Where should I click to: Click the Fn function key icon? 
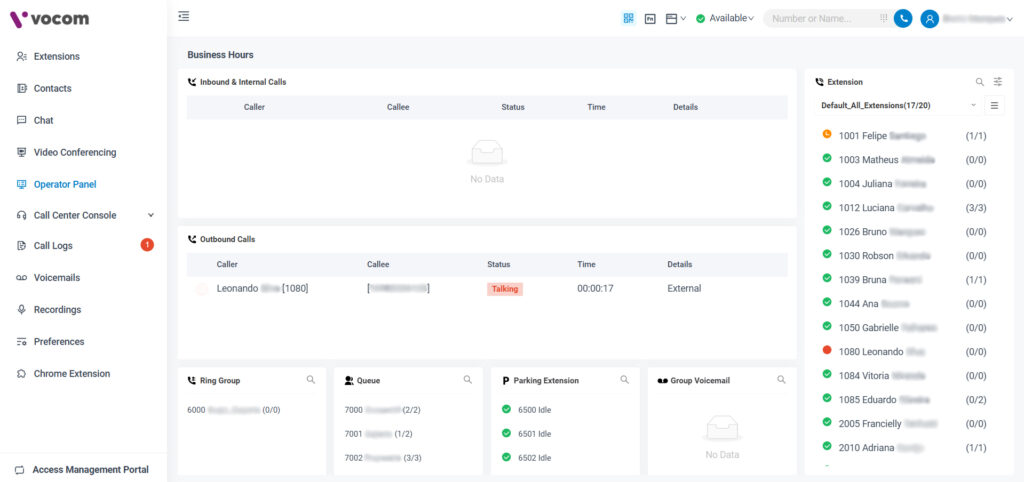(650, 18)
